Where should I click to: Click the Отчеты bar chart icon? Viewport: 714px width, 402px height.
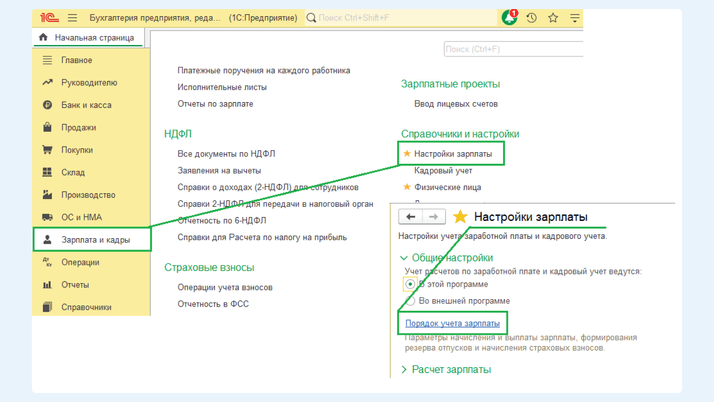coord(47,285)
